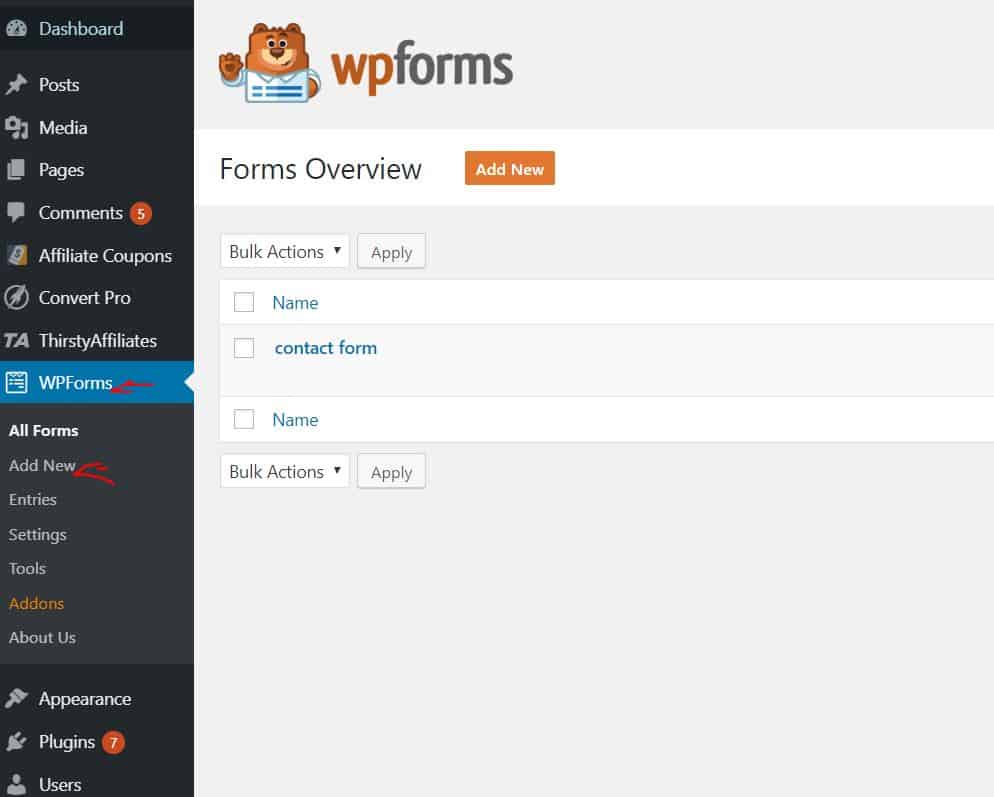Click the Comments count badge 5
The width and height of the screenshot is (994, 797).
(x=141, y=214)
